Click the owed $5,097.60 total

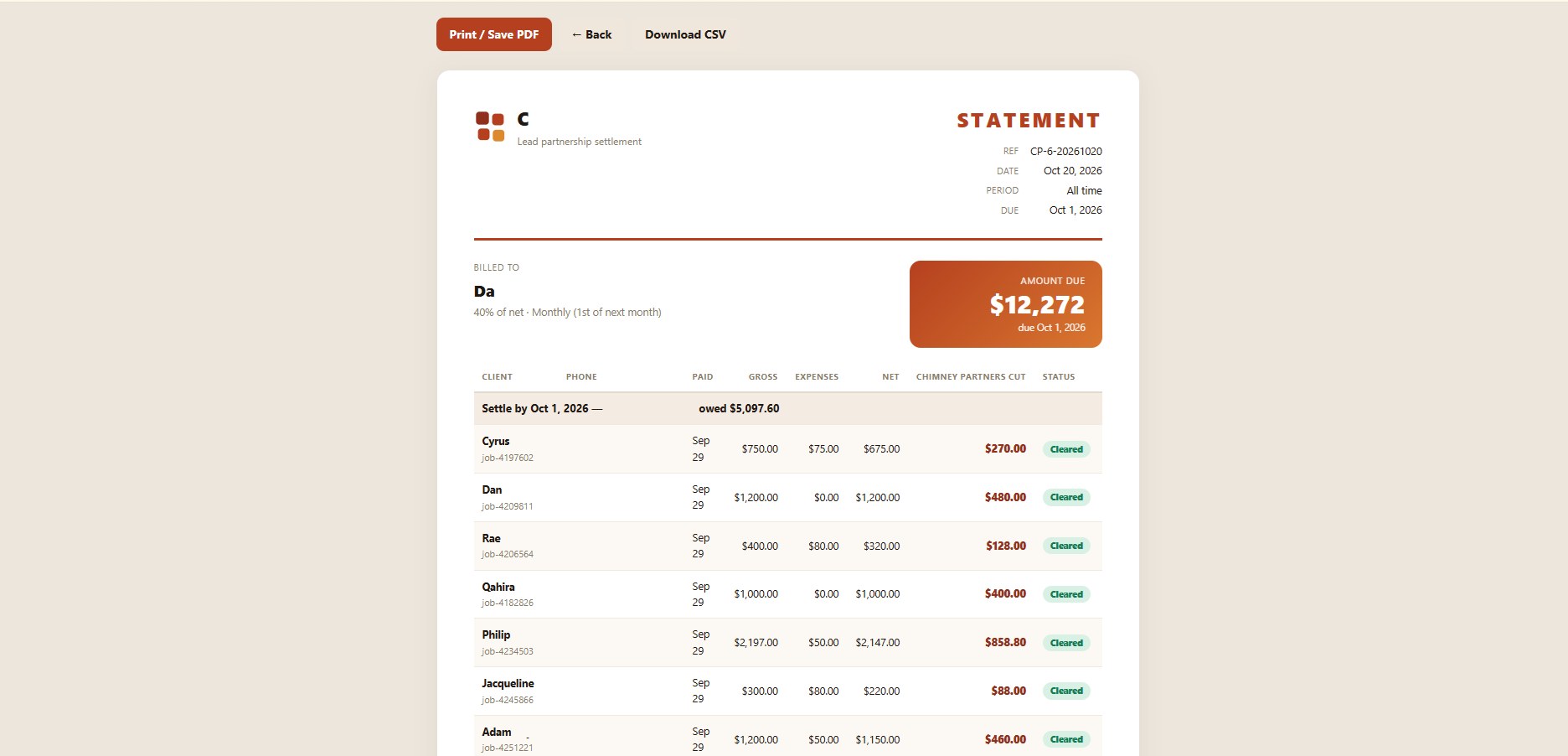pyautogui.click(x=739, y=409)
